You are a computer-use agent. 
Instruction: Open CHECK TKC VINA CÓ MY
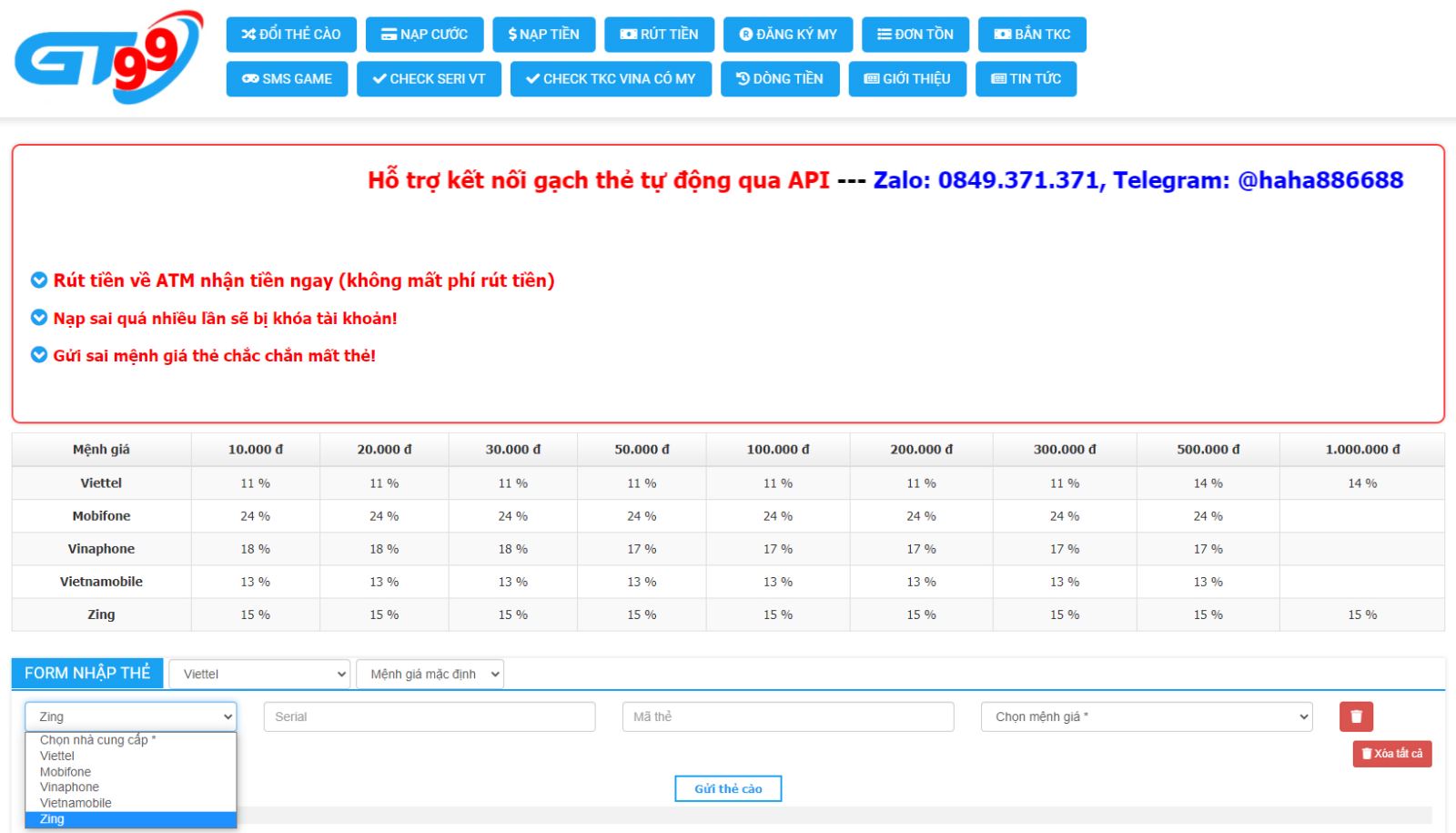(611, 79)
